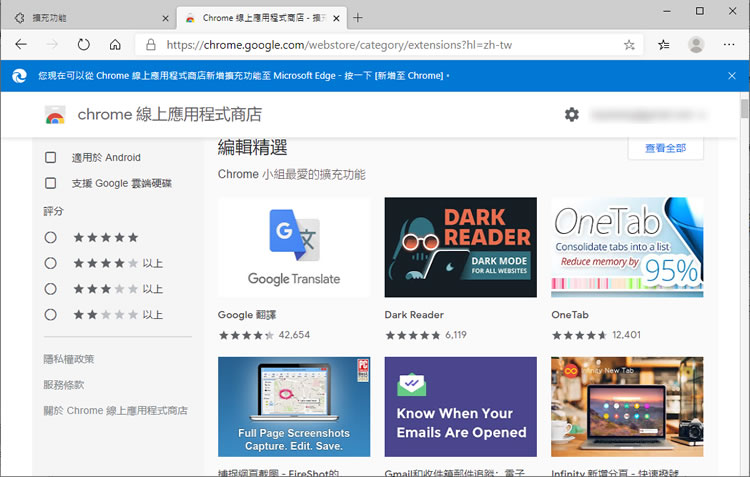This screenshot has width=750, height=477.
Task: Click the page vertical scrollbar thumb
Action: click(744, 108)
